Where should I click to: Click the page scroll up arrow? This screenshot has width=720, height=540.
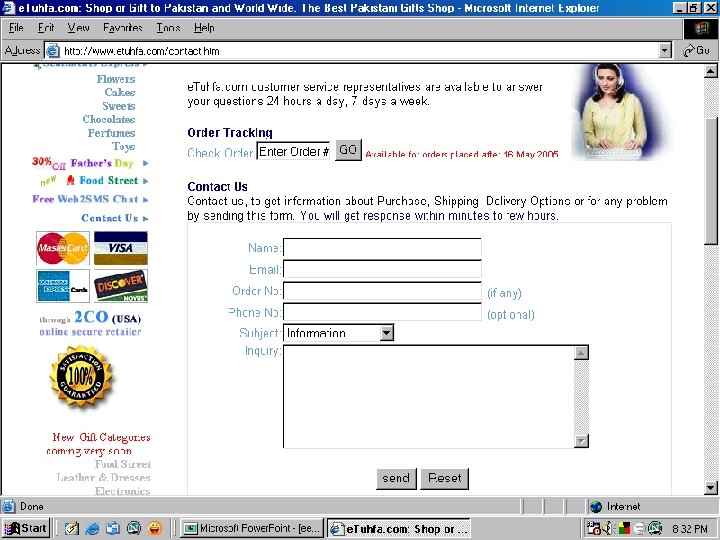[710, 71]
